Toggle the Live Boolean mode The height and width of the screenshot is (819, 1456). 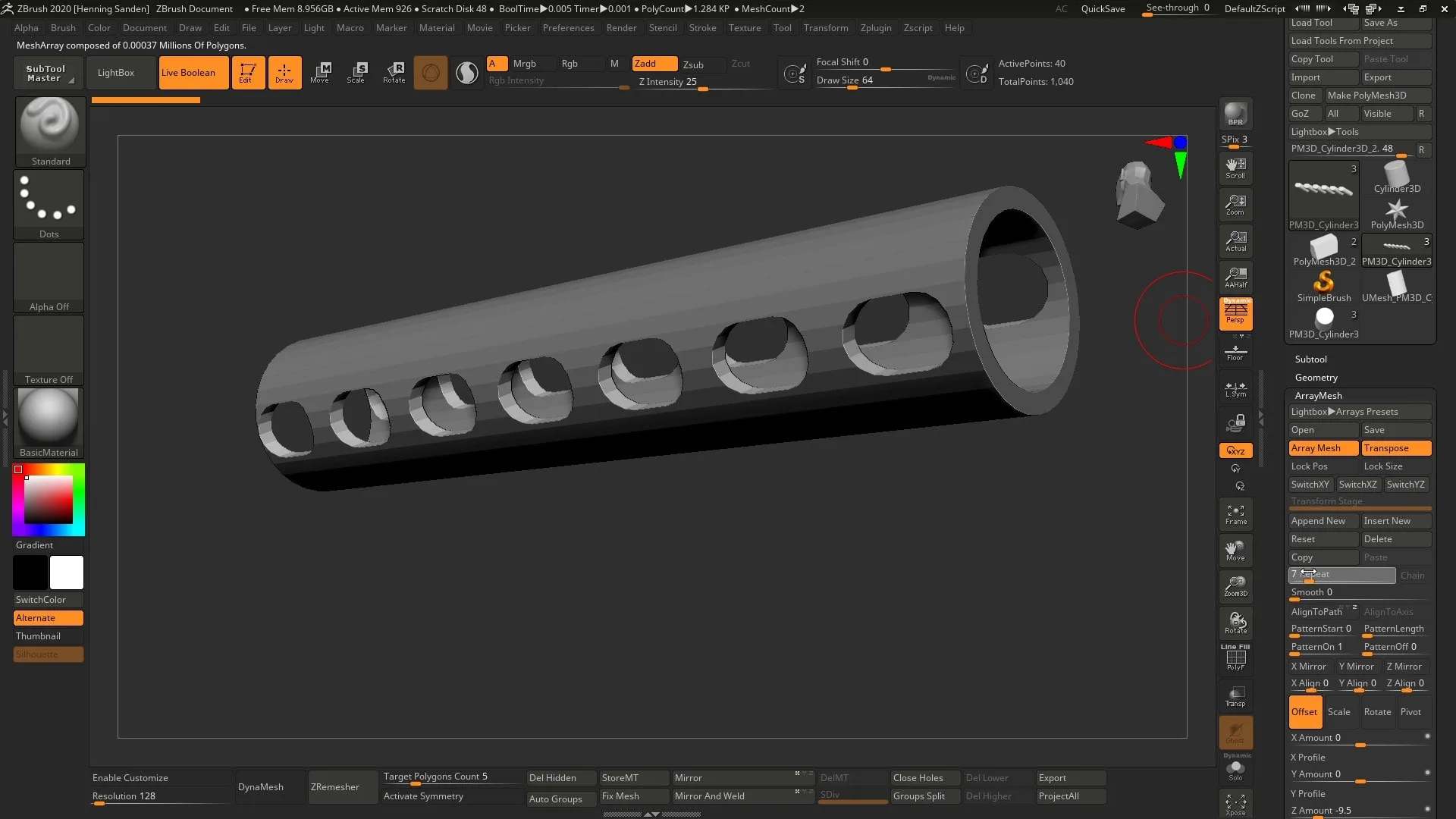tap(189, 72)
